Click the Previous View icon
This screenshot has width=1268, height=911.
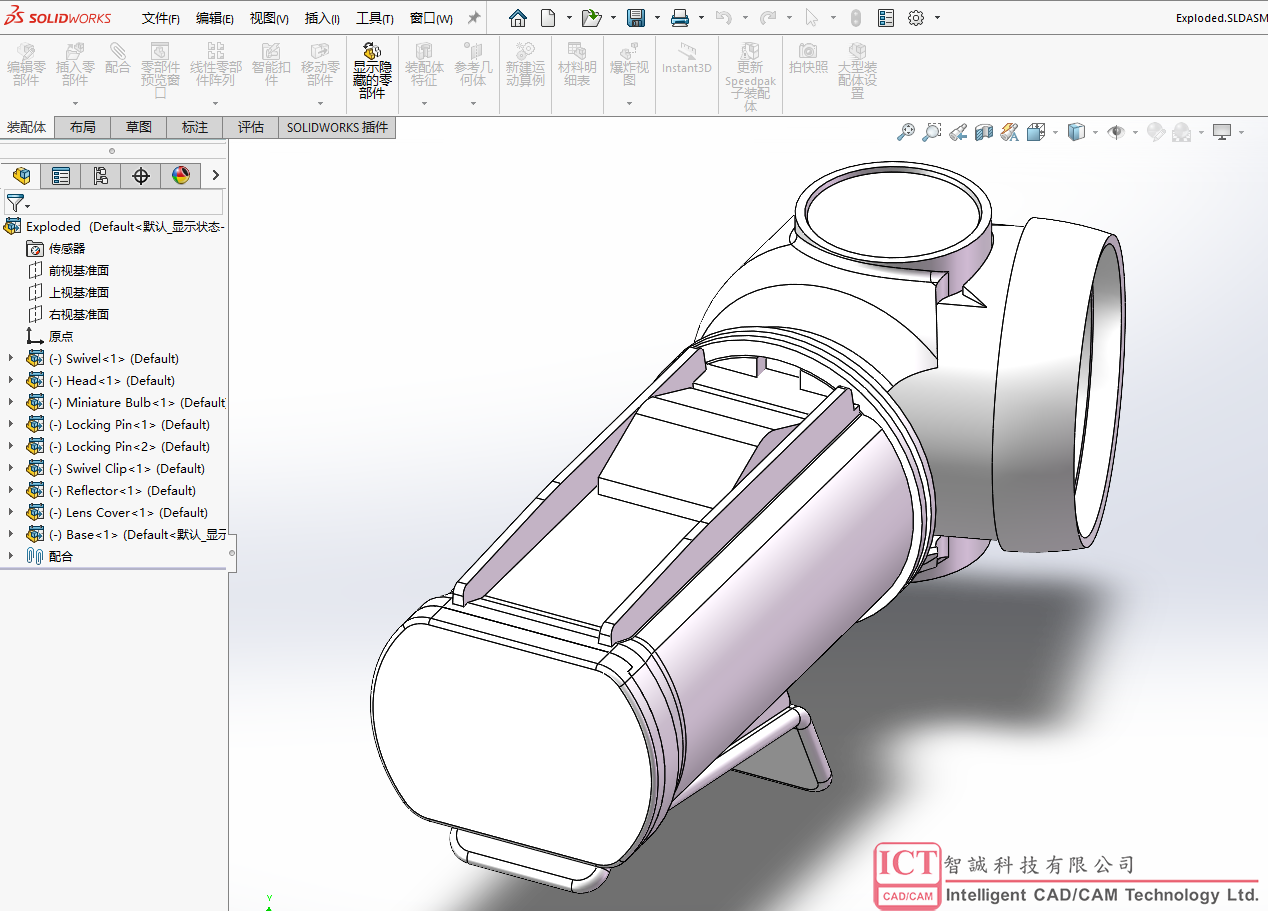tap(958, 132)
